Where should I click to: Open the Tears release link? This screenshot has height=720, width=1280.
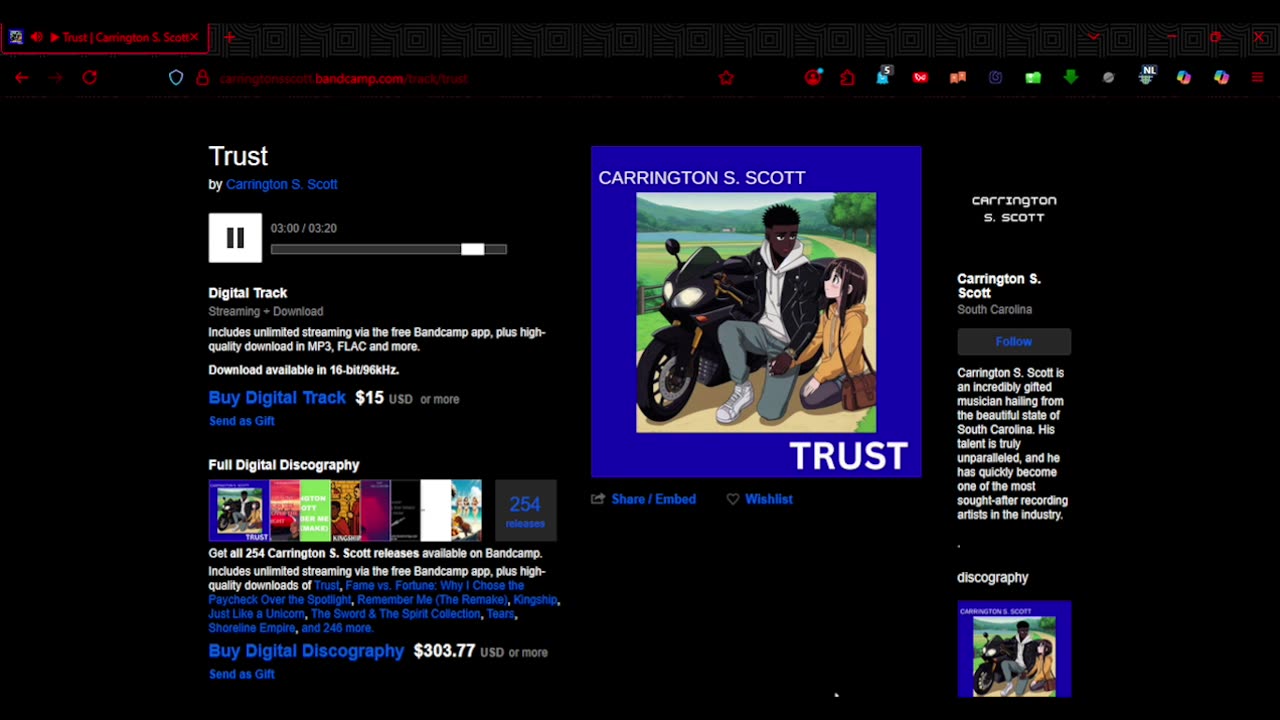point(500,614)
